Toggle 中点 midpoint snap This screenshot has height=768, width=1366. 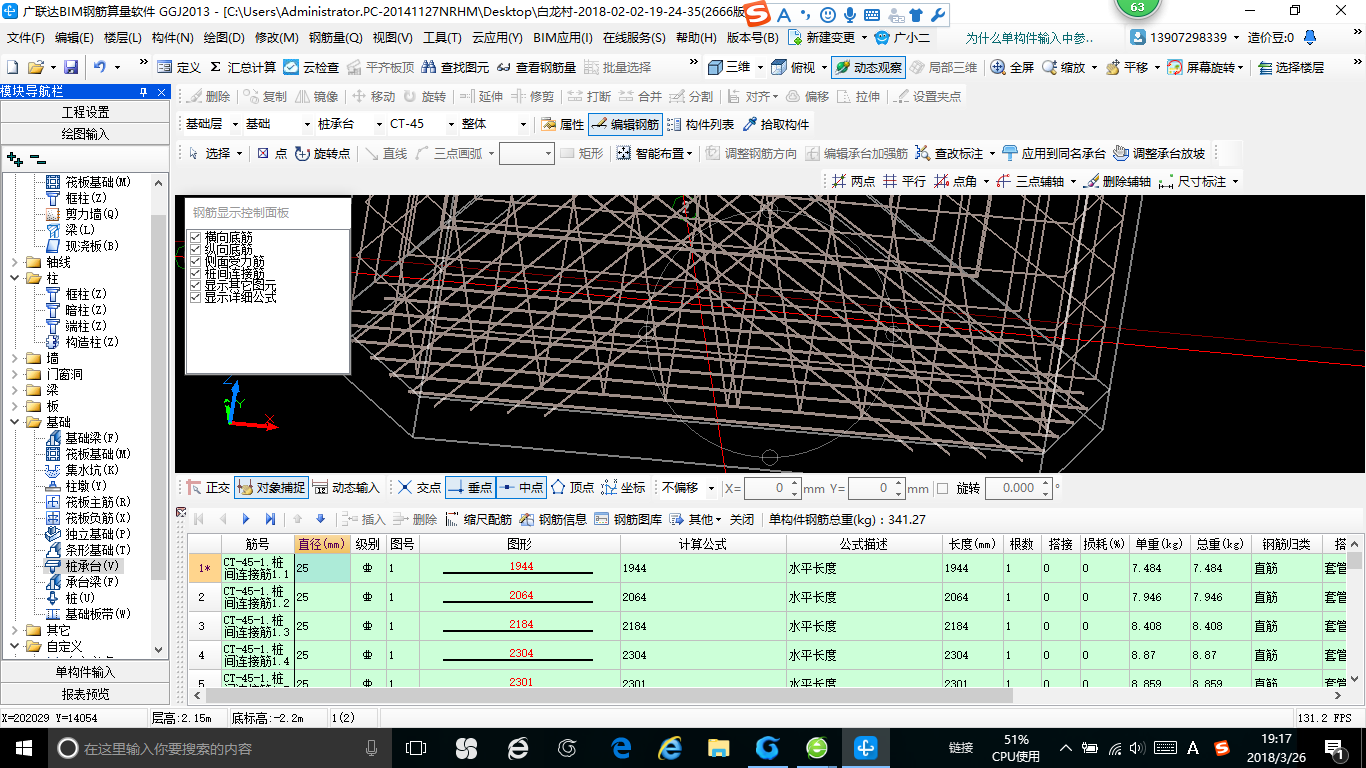(x=521, y=487)
